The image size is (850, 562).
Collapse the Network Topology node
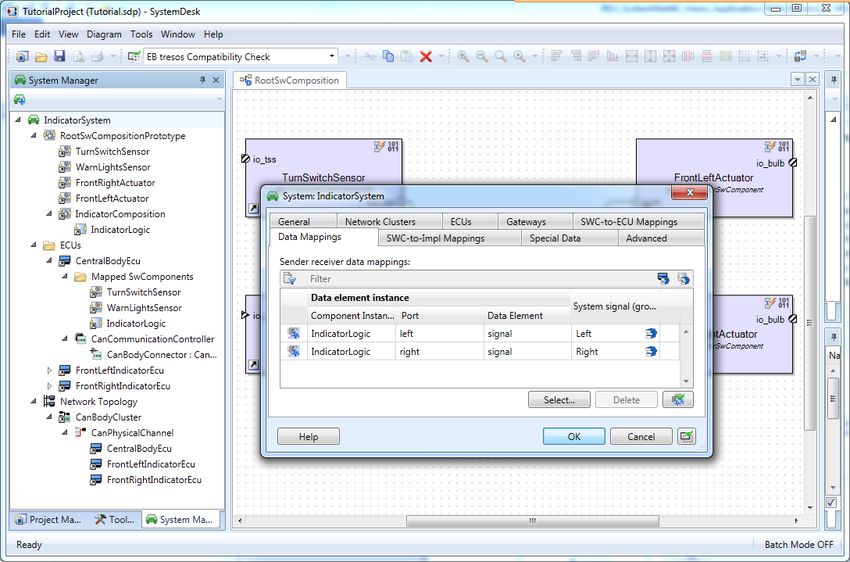pos(34,401)
